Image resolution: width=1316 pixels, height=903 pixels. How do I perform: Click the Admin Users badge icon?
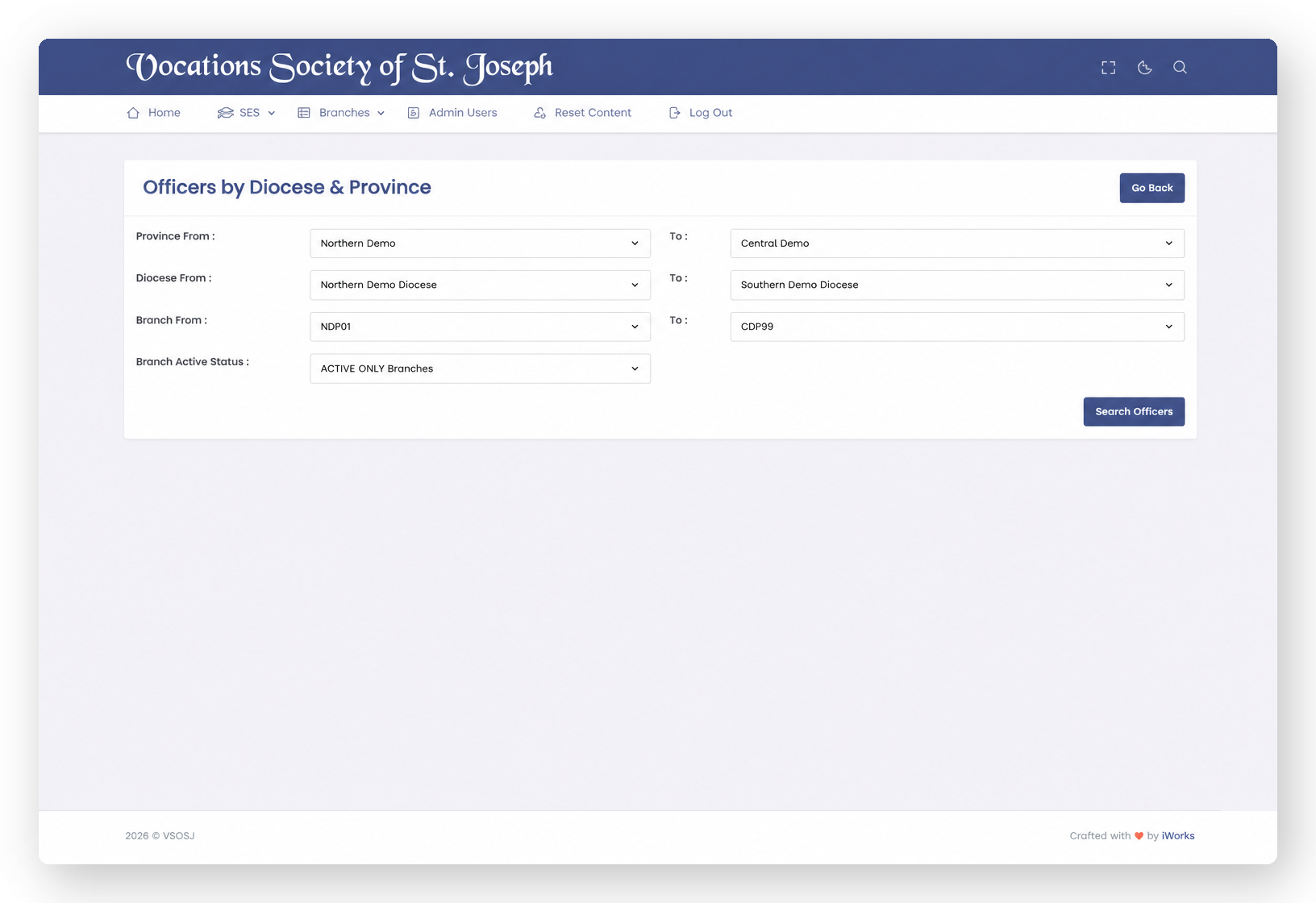[x=414, y=113]
